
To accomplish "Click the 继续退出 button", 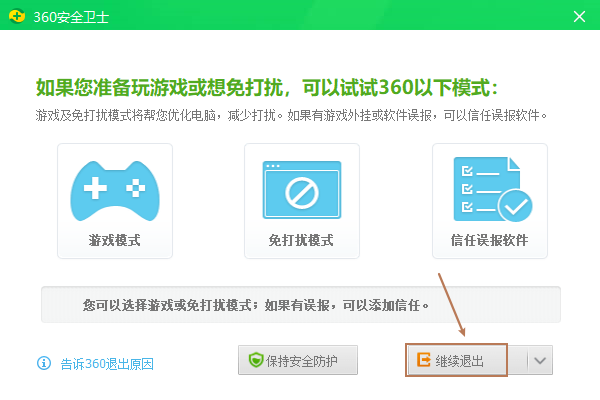I will (457, 360).
